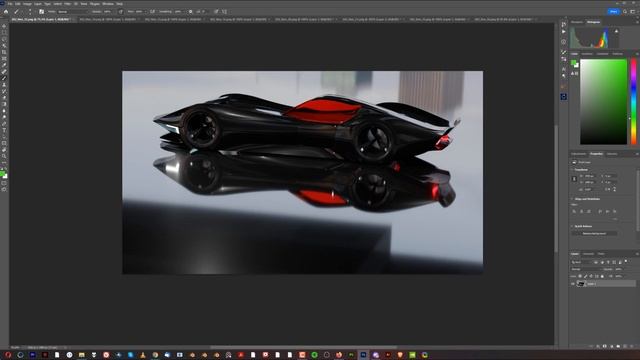Click the Share button

point(613,11)
